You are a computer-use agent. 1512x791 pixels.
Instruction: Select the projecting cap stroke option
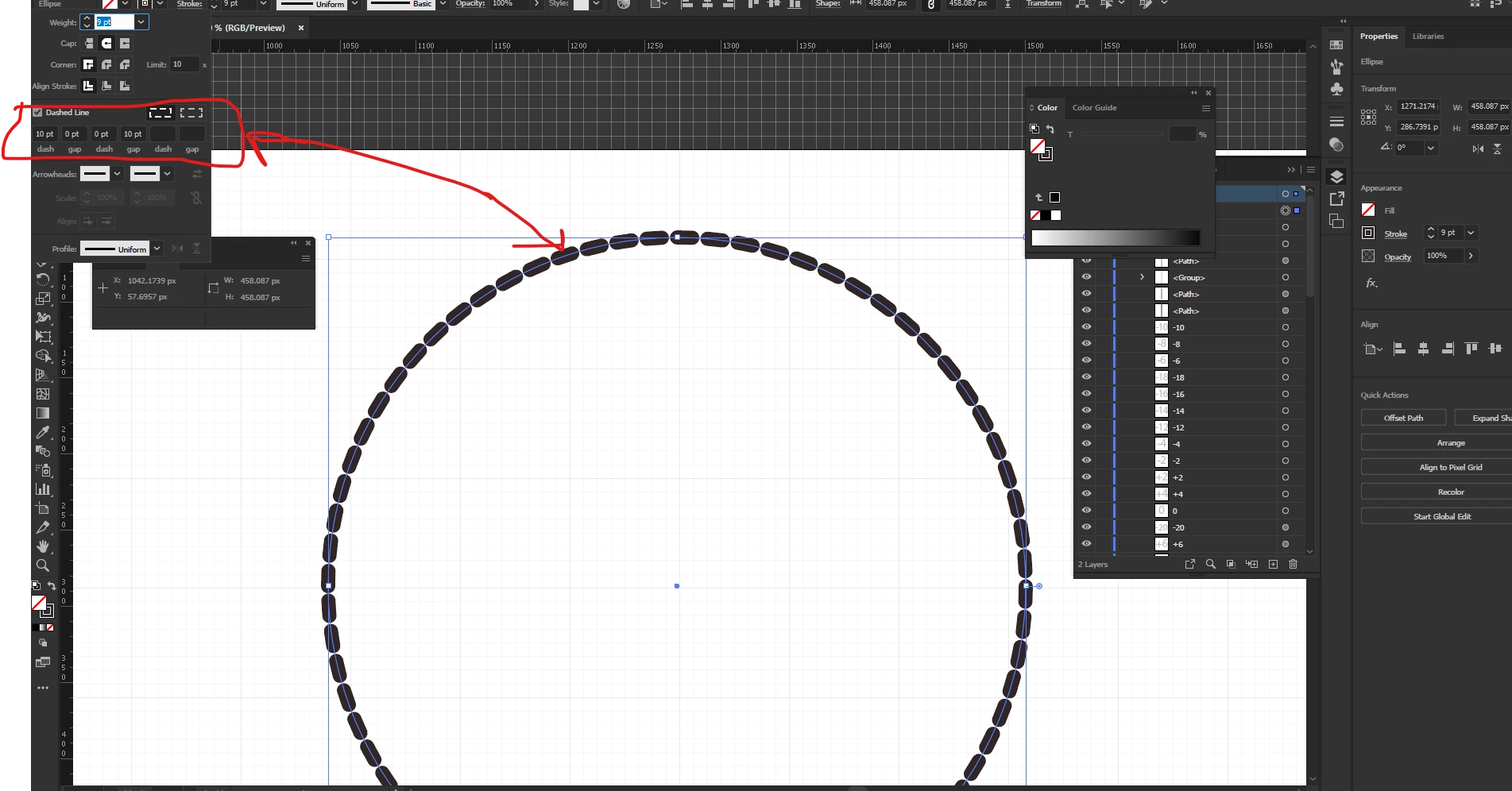125,44
